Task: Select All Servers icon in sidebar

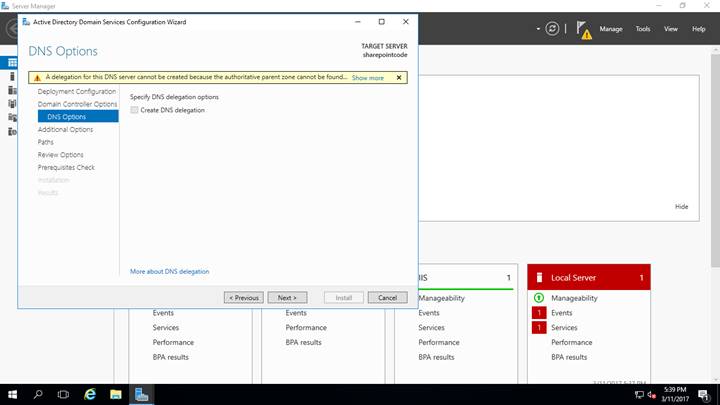Action: point(12,90)
